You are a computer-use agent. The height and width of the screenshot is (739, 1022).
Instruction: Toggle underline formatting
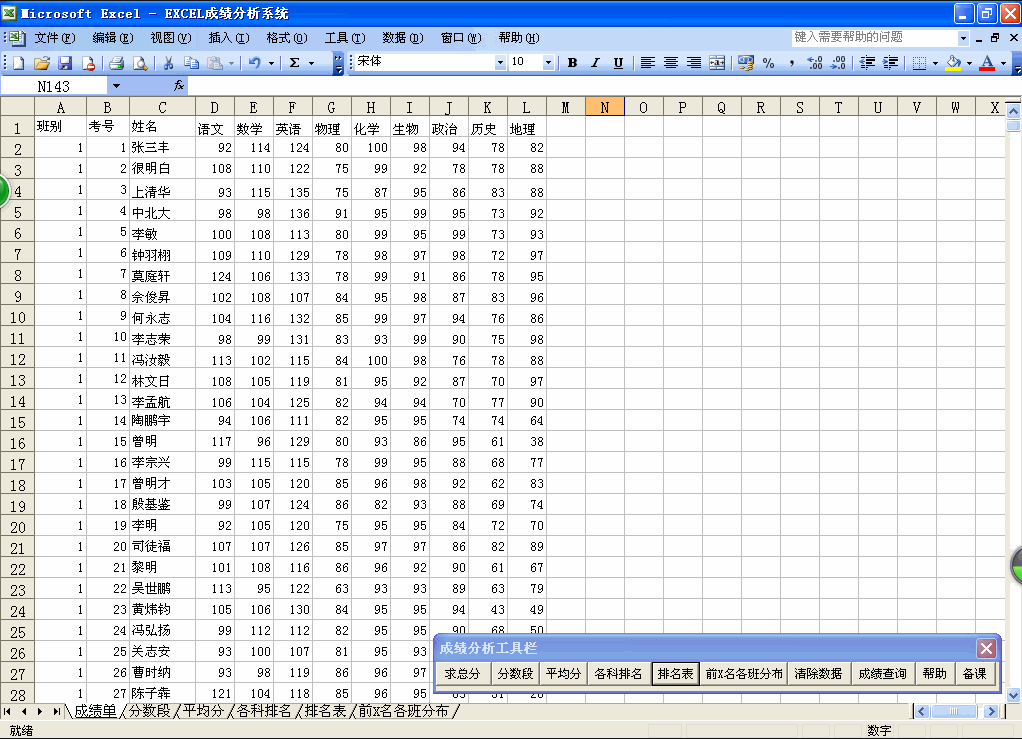pyautogui.click(x=618, y=62)
